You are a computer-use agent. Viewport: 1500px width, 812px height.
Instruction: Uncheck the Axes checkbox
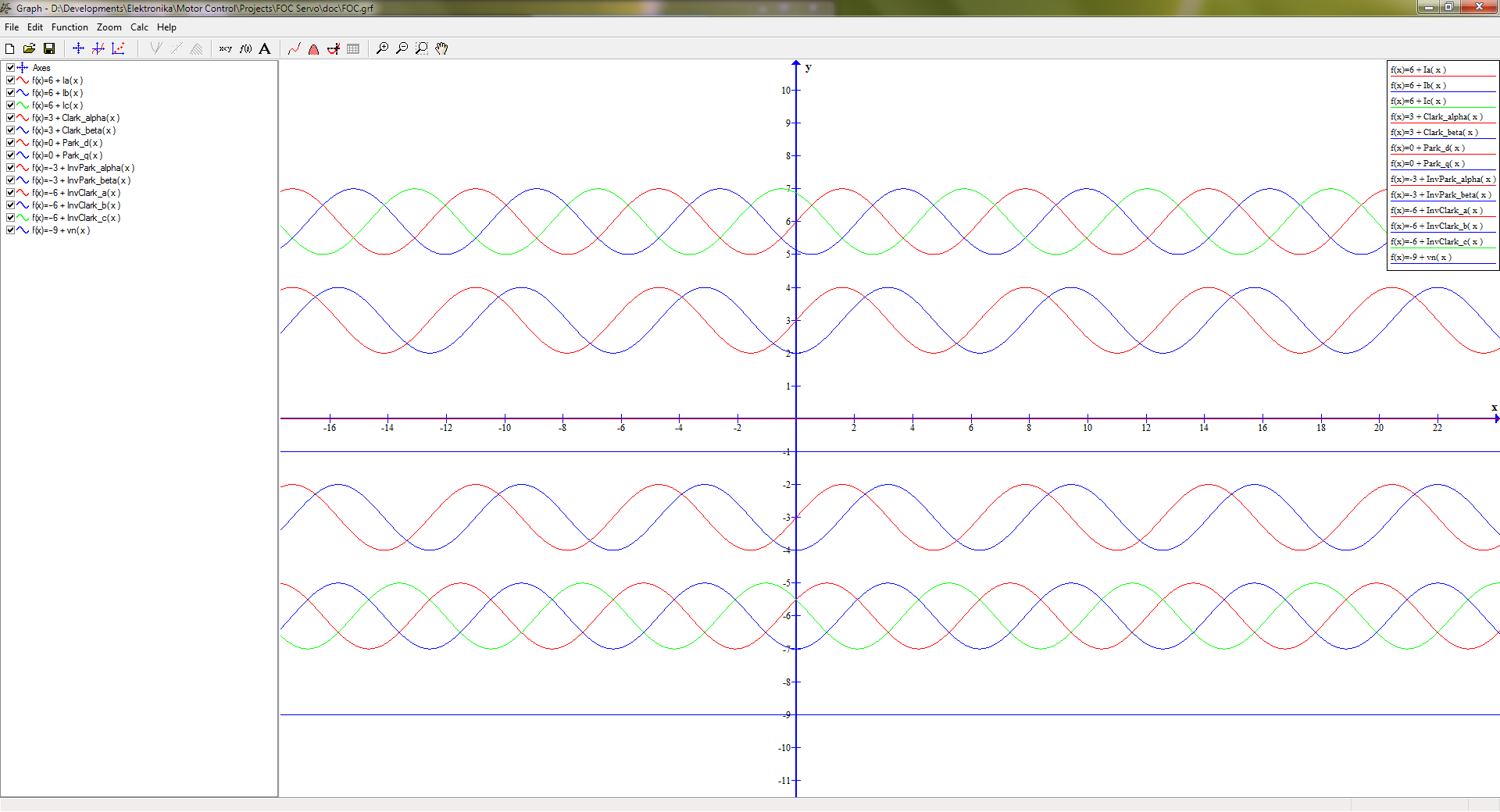pyautogui.click(x=10, y=68)
